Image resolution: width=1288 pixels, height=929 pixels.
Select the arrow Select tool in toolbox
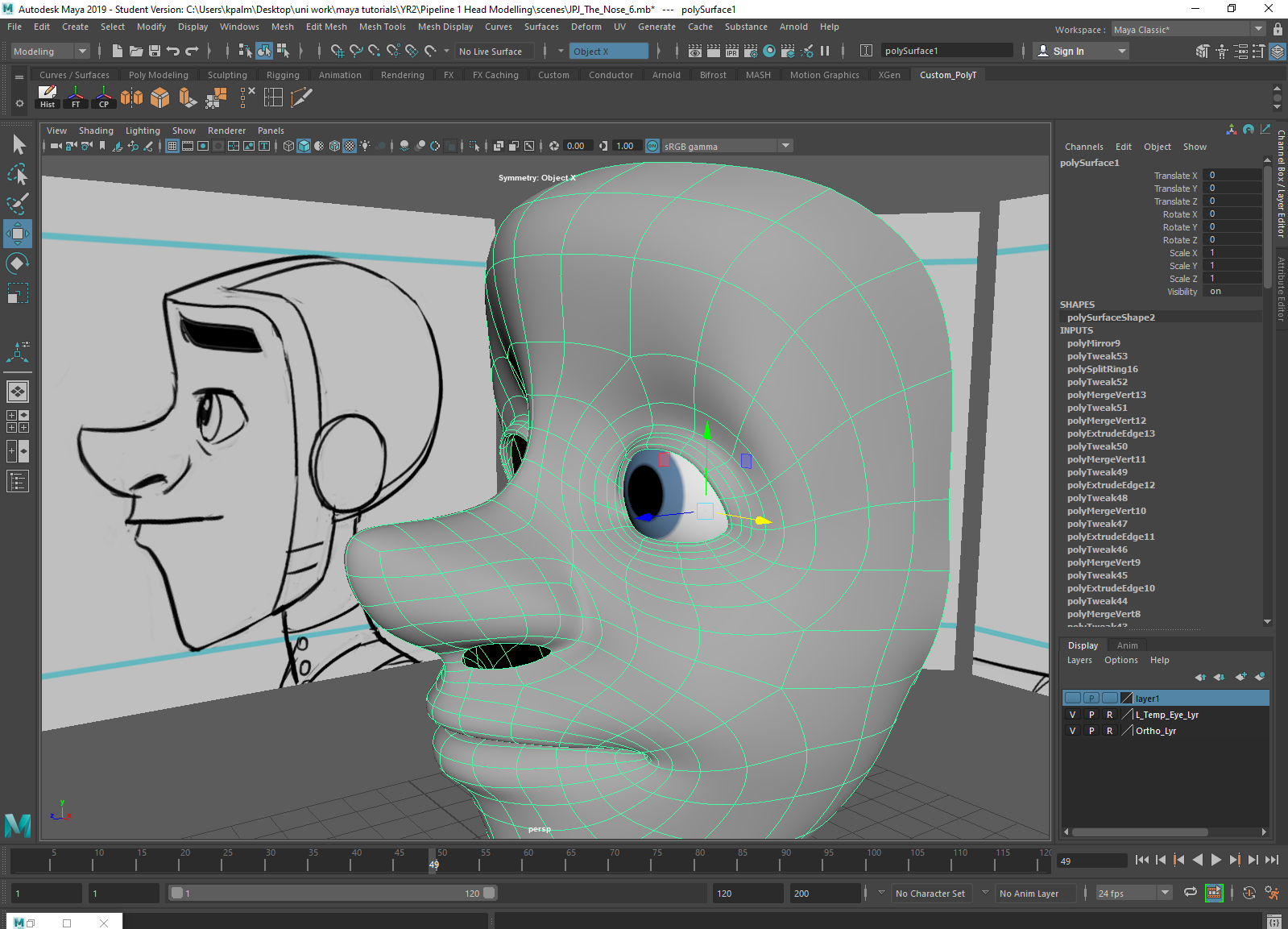pyautogui.click(x=19, y=145)
